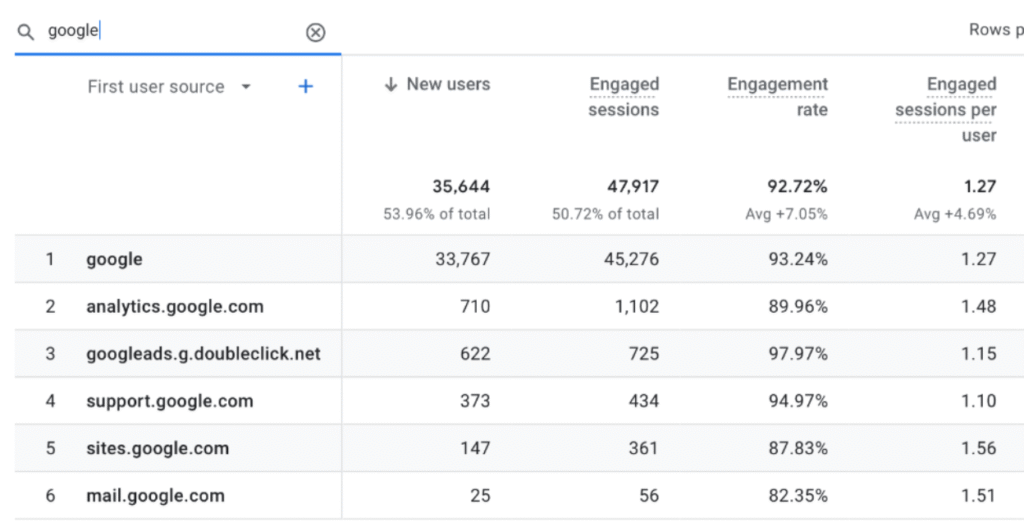Sort by Engagement rate column
The image size is (1024, 527).
pyautogui.click(x=778, y=97)
